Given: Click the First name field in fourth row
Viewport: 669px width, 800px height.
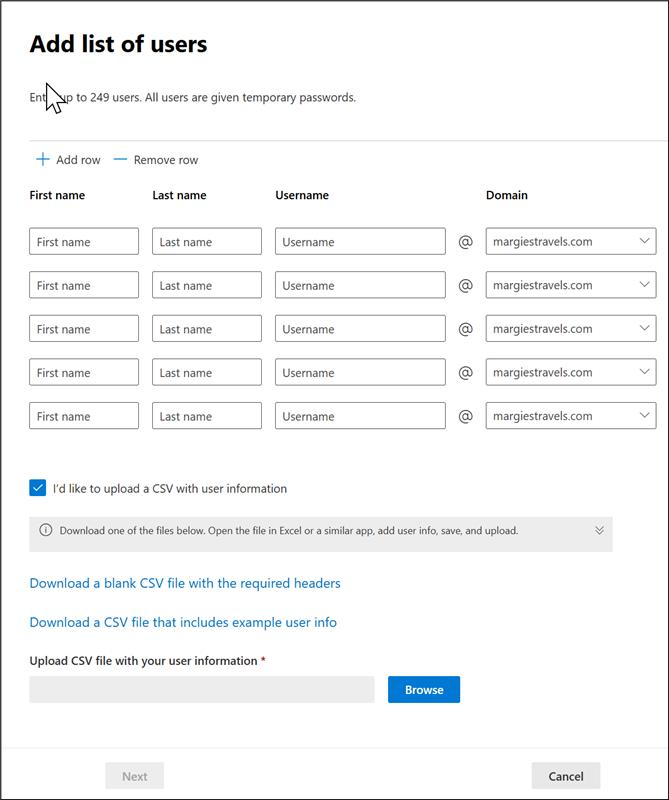Looking at the screenshot, I should click(84, 373).
